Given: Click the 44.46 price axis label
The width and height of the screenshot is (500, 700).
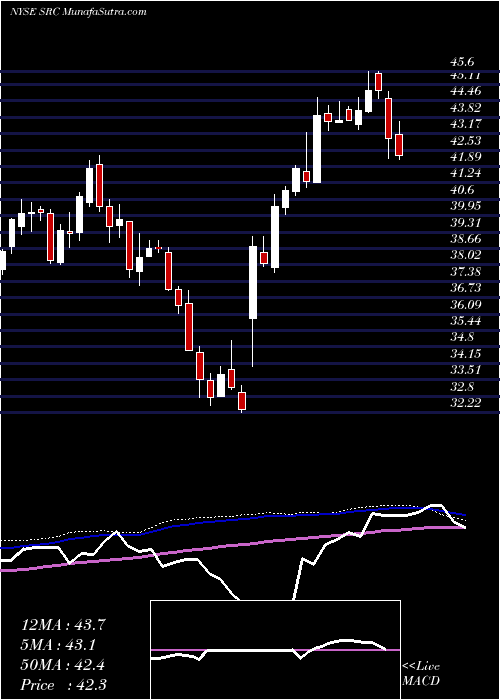Looking at the screenshot, I should point(466,92).
